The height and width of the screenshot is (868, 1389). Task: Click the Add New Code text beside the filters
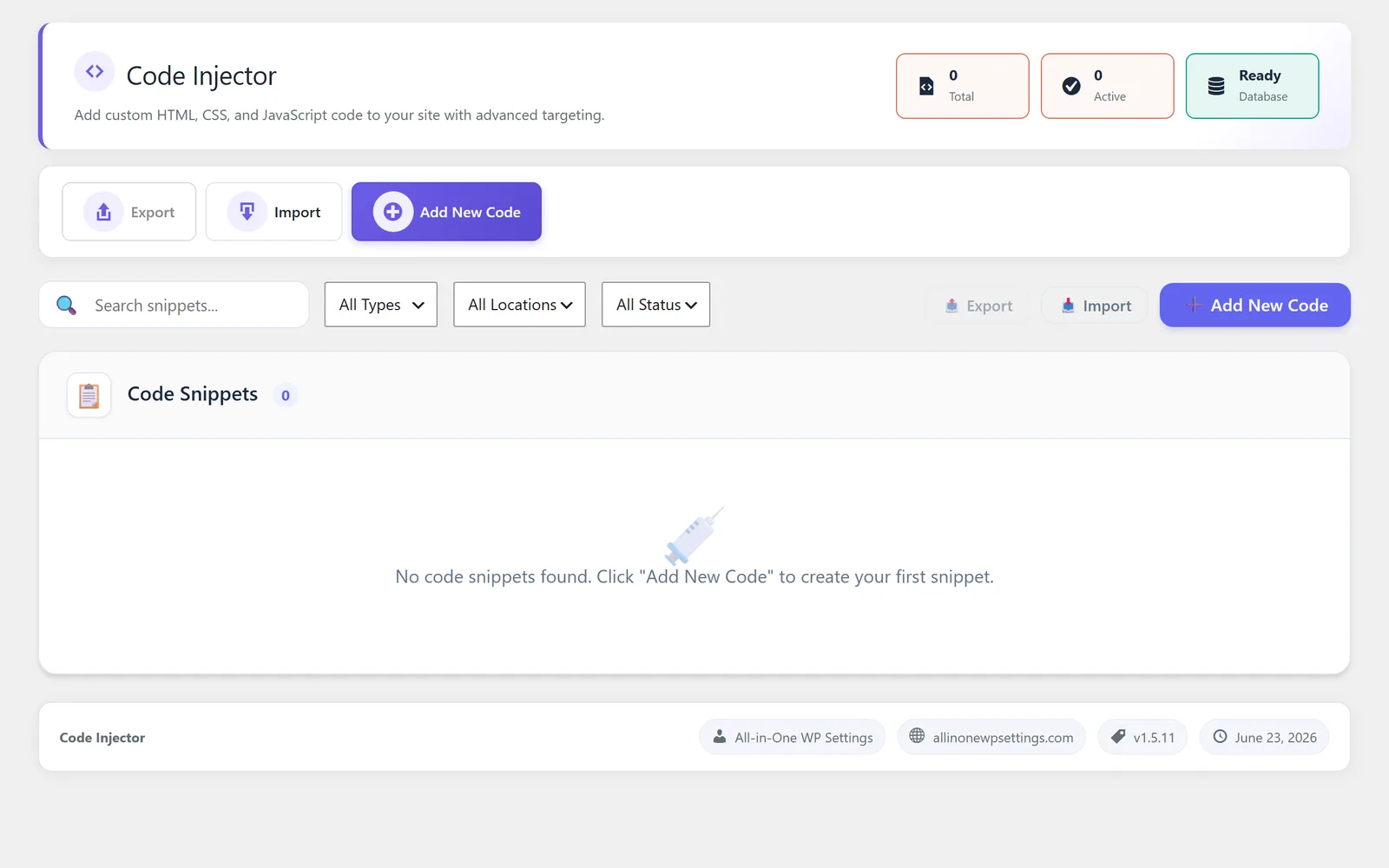click(1269, 306)
